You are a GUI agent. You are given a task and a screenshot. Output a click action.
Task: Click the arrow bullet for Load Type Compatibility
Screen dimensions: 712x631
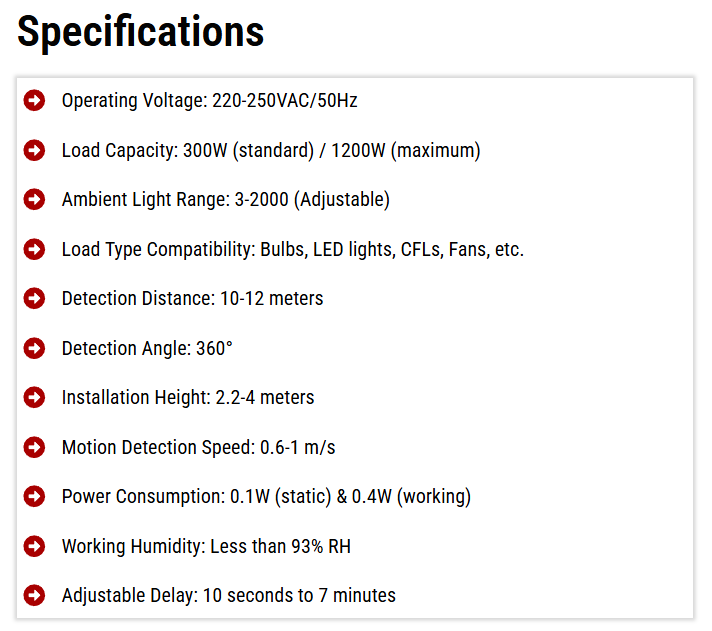point(34,249)
